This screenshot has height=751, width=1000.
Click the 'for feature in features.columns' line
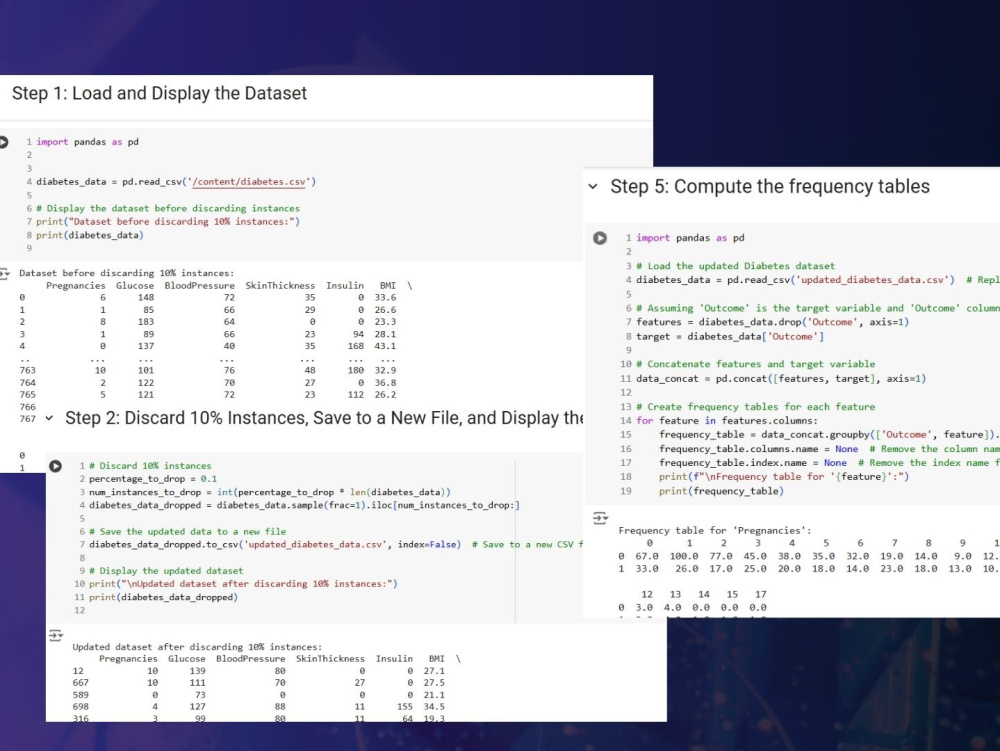[x=727, y=421]
